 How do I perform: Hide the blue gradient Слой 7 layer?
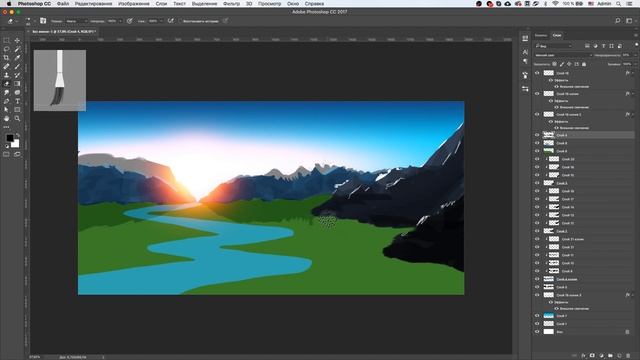coord(537,316)
